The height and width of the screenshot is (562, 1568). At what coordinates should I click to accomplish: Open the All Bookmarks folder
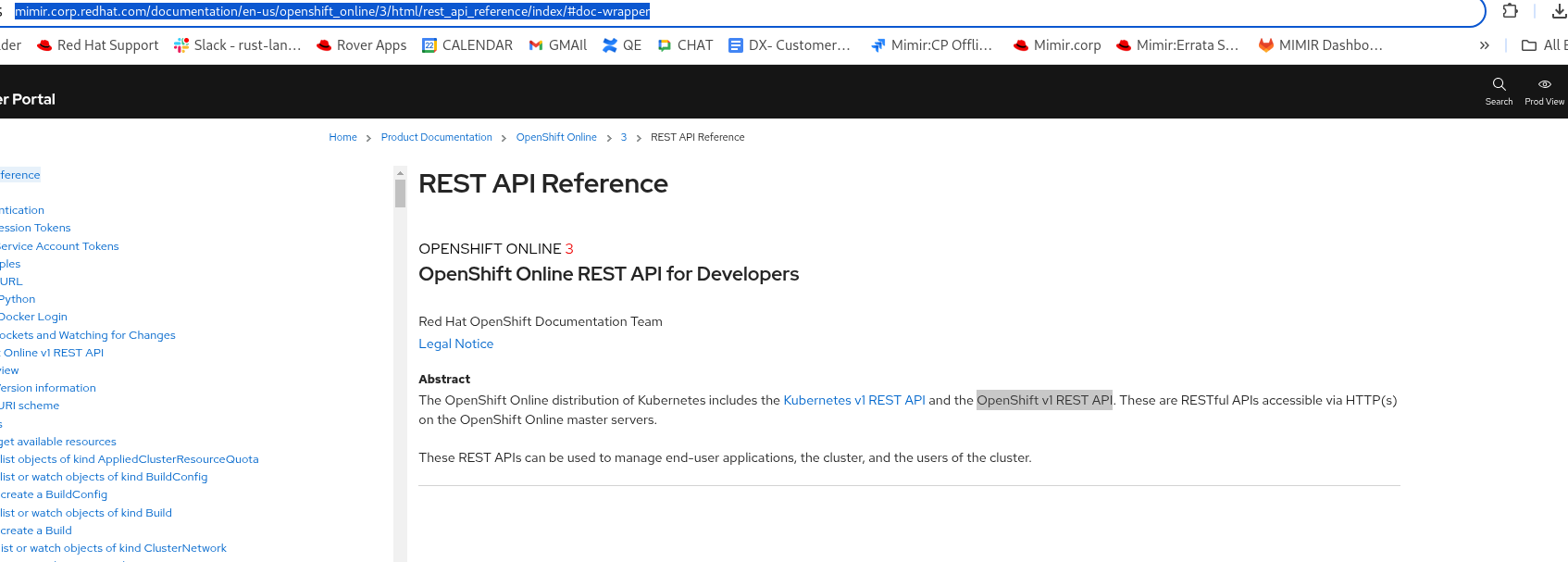point(1544,45)
